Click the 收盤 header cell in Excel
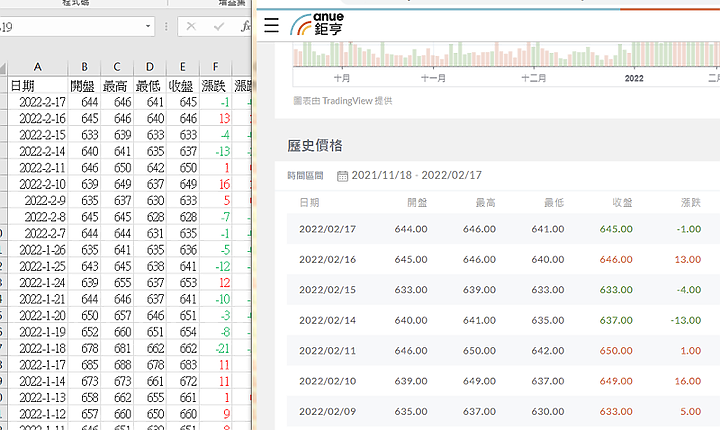720x430 pixels. coord(183,86)
